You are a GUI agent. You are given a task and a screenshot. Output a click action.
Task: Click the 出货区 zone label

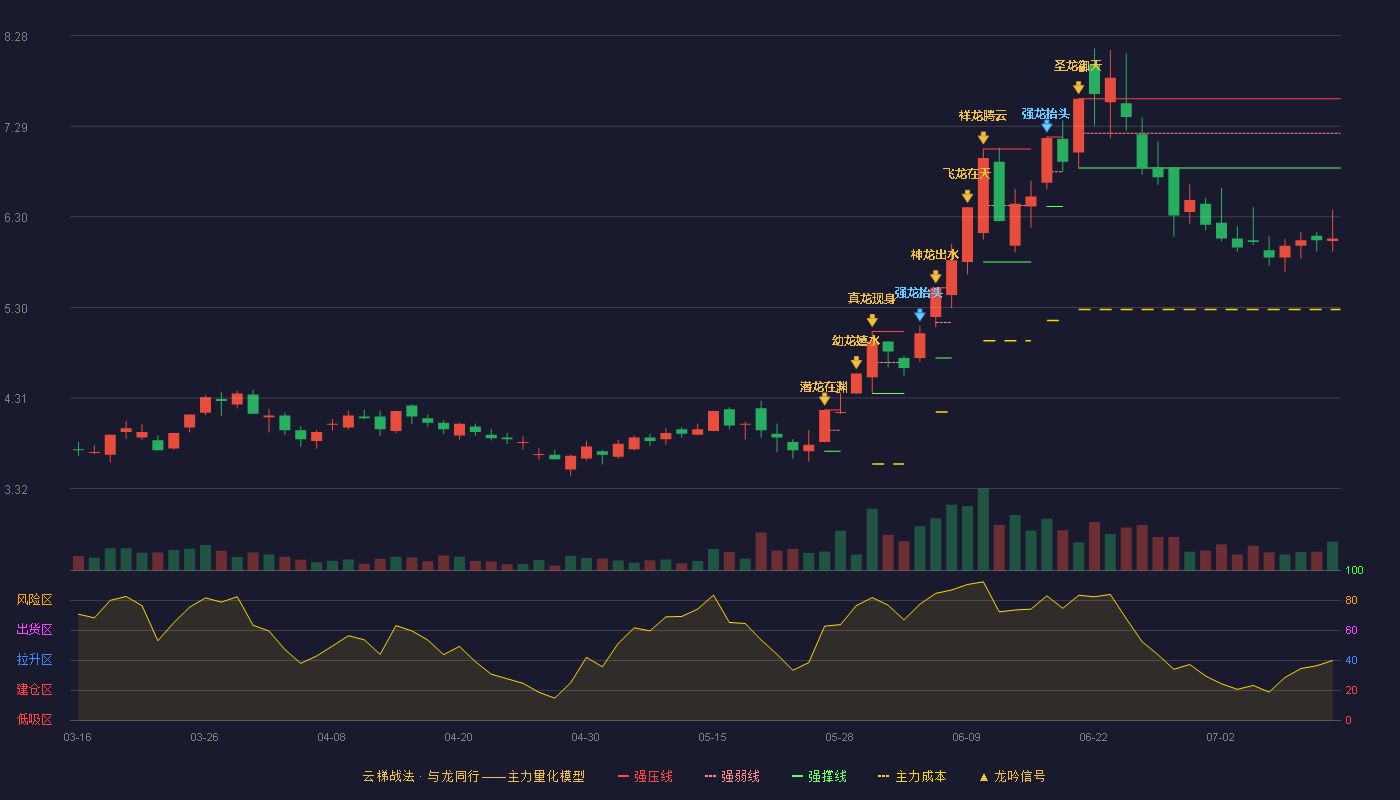point(35,630)
